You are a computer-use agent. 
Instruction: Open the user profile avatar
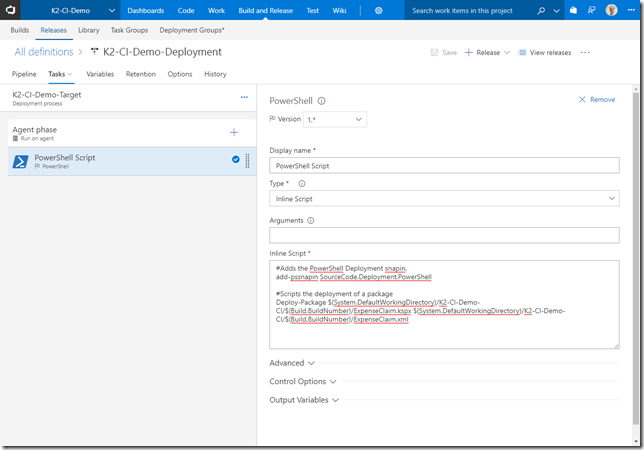(611, 10)
